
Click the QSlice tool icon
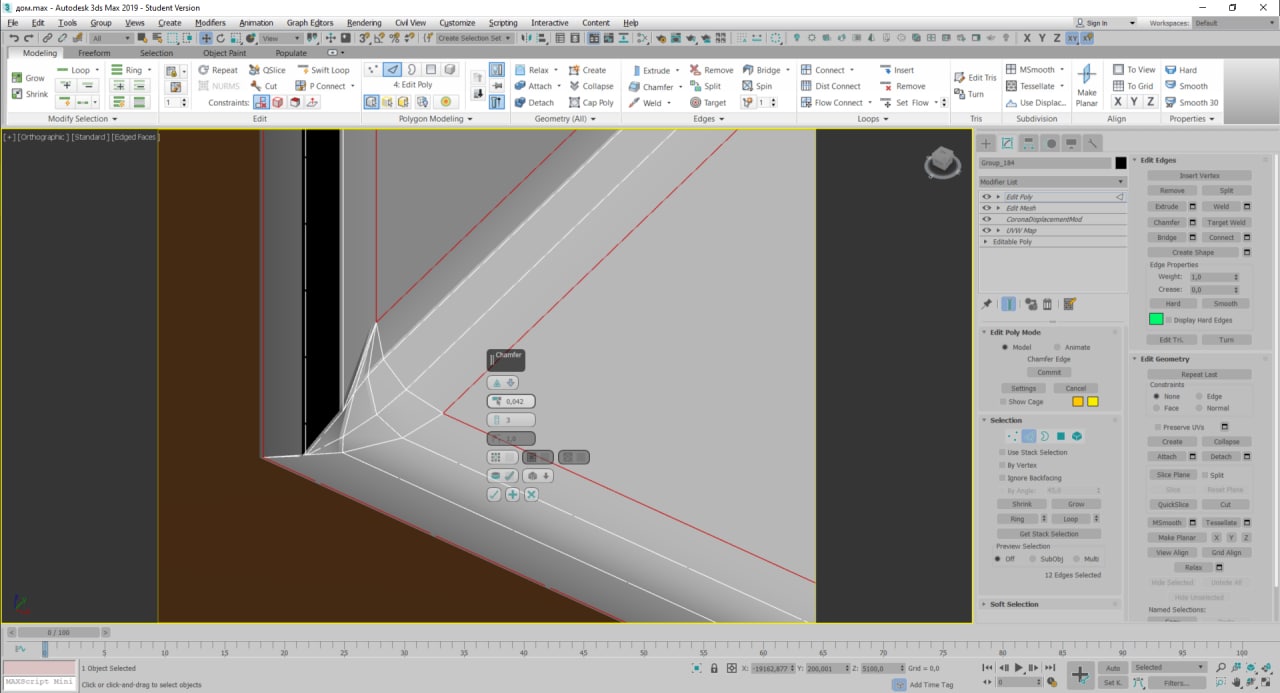[x=255, y=70]
